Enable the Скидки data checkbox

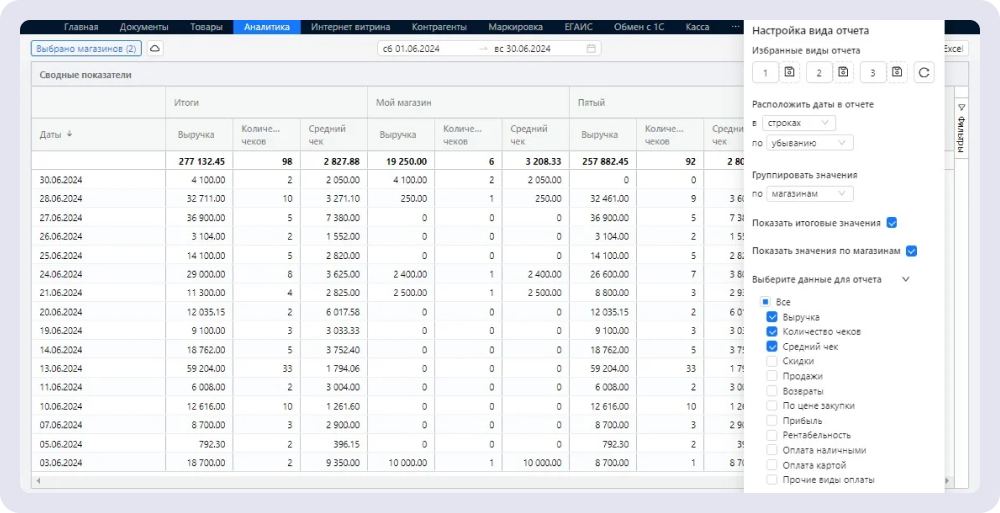[772, 361]
